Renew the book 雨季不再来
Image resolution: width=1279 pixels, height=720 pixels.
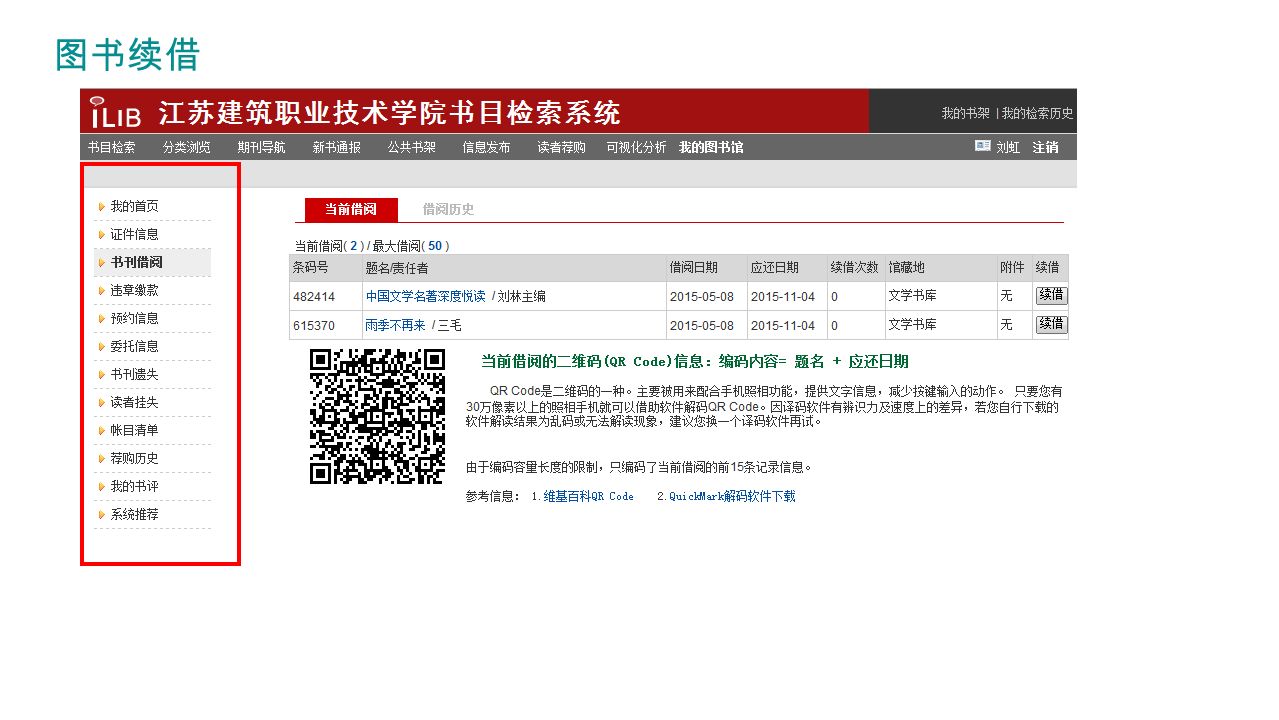click(1051, 324)
